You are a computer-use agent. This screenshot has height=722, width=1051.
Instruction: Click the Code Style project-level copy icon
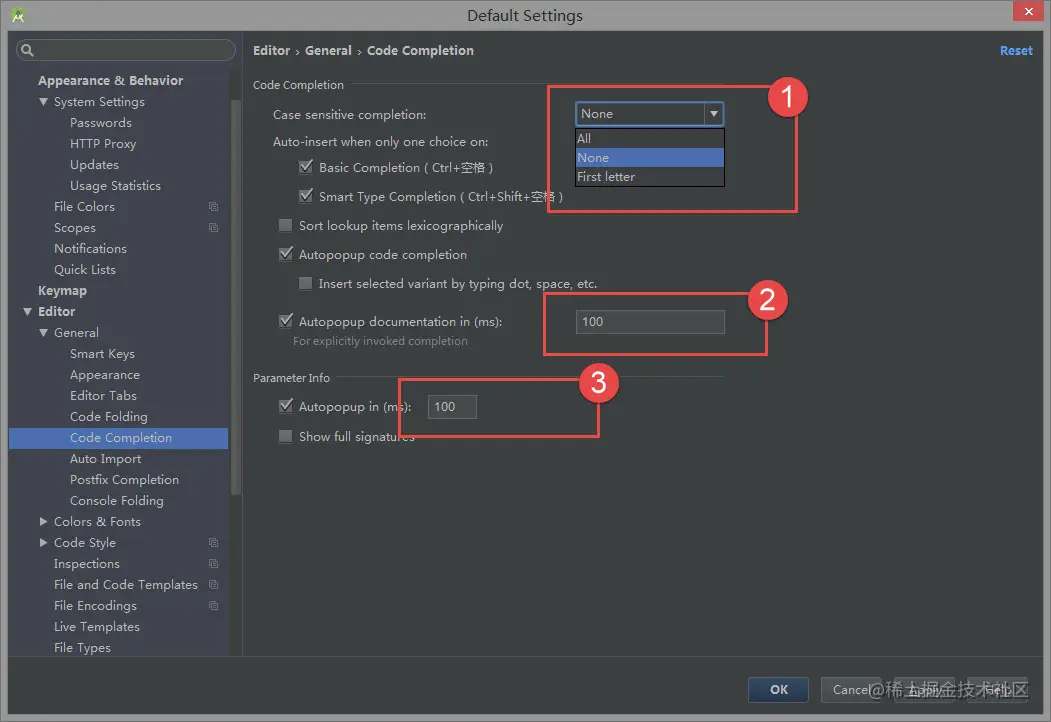point(213,542)
